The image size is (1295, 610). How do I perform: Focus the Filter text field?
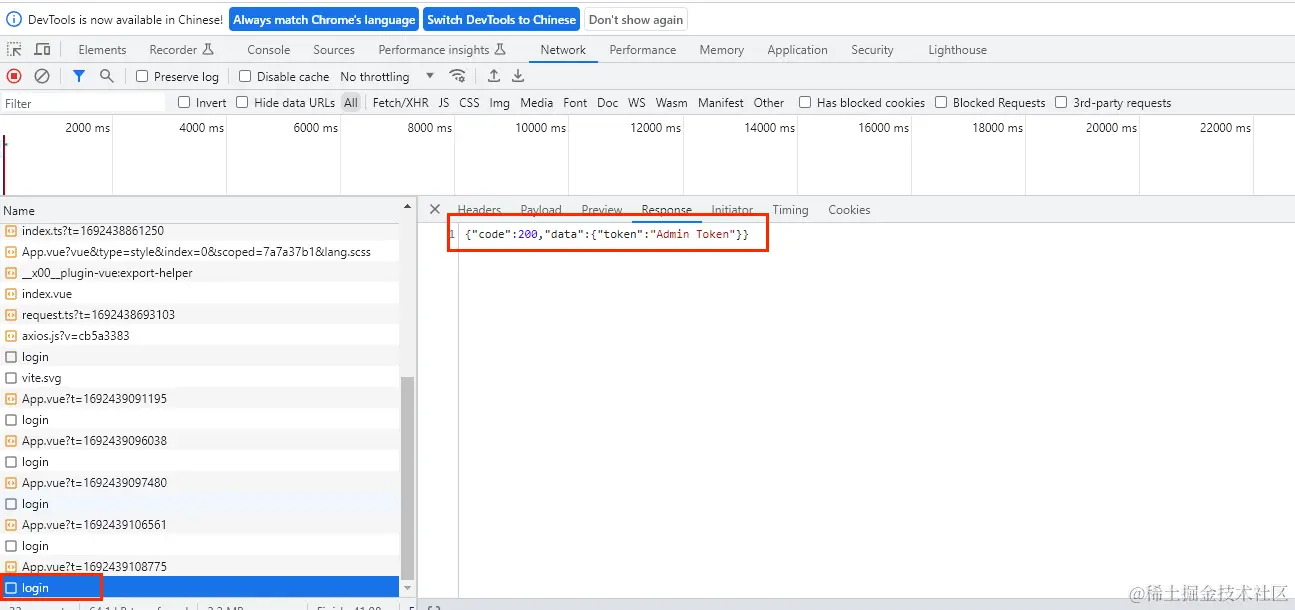click(84, 103)
